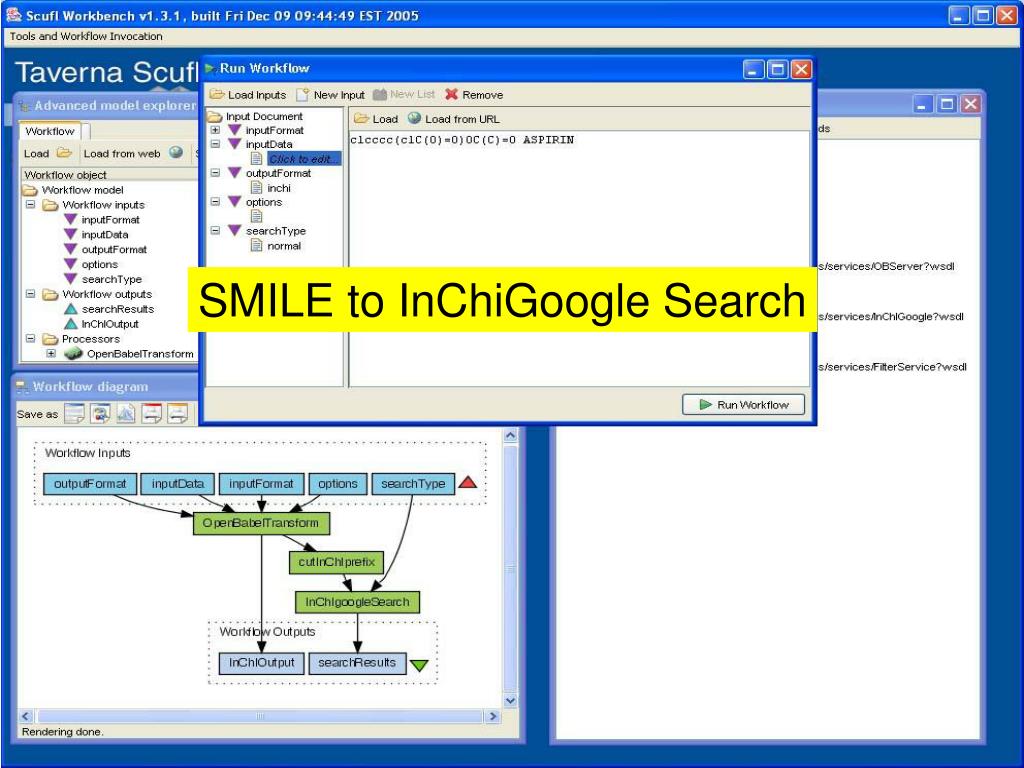The width and height of the screenshot is (1024, 768).
Task: Click the InChIgoogleSearch node in the diagram
Action: 357,602
